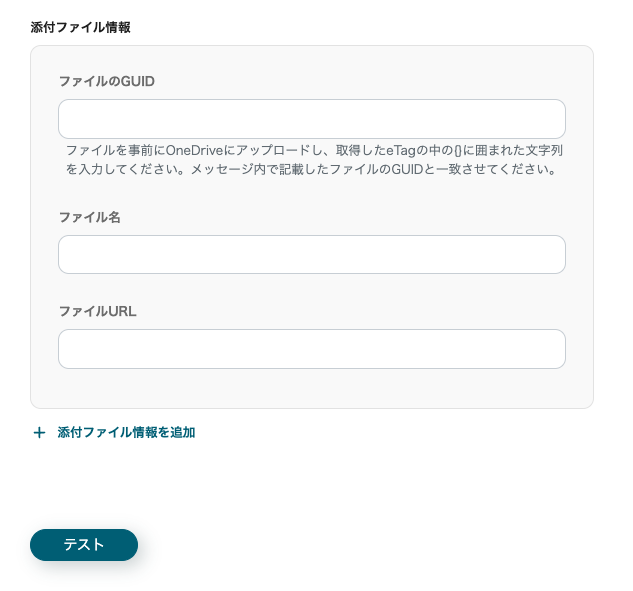
Task: Click the second line of the GUID hint
Action: pyautogui.click(x=310, y=169)
